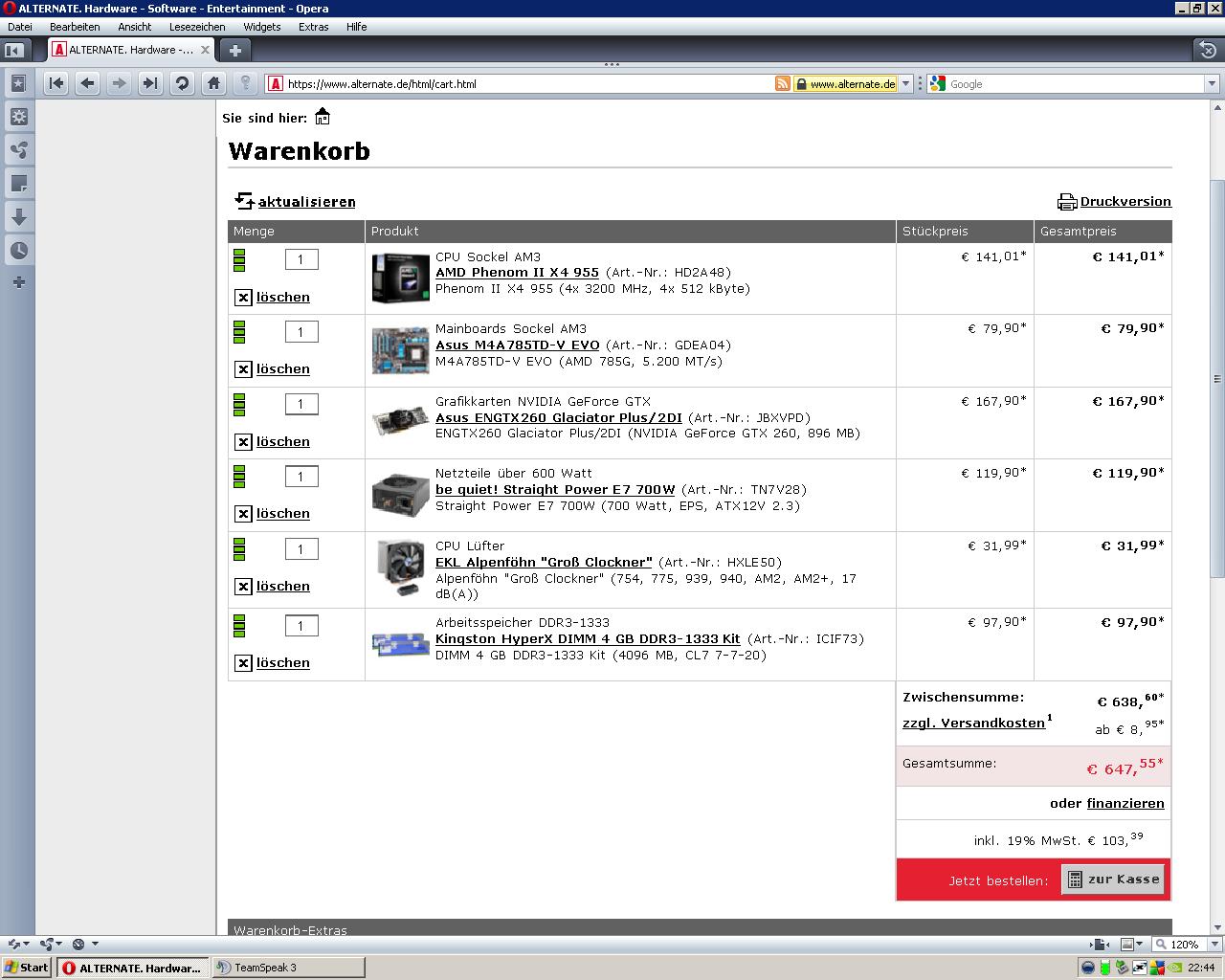
Task: Click the RSS feed icon in address bar
Action: pos(783,84)
